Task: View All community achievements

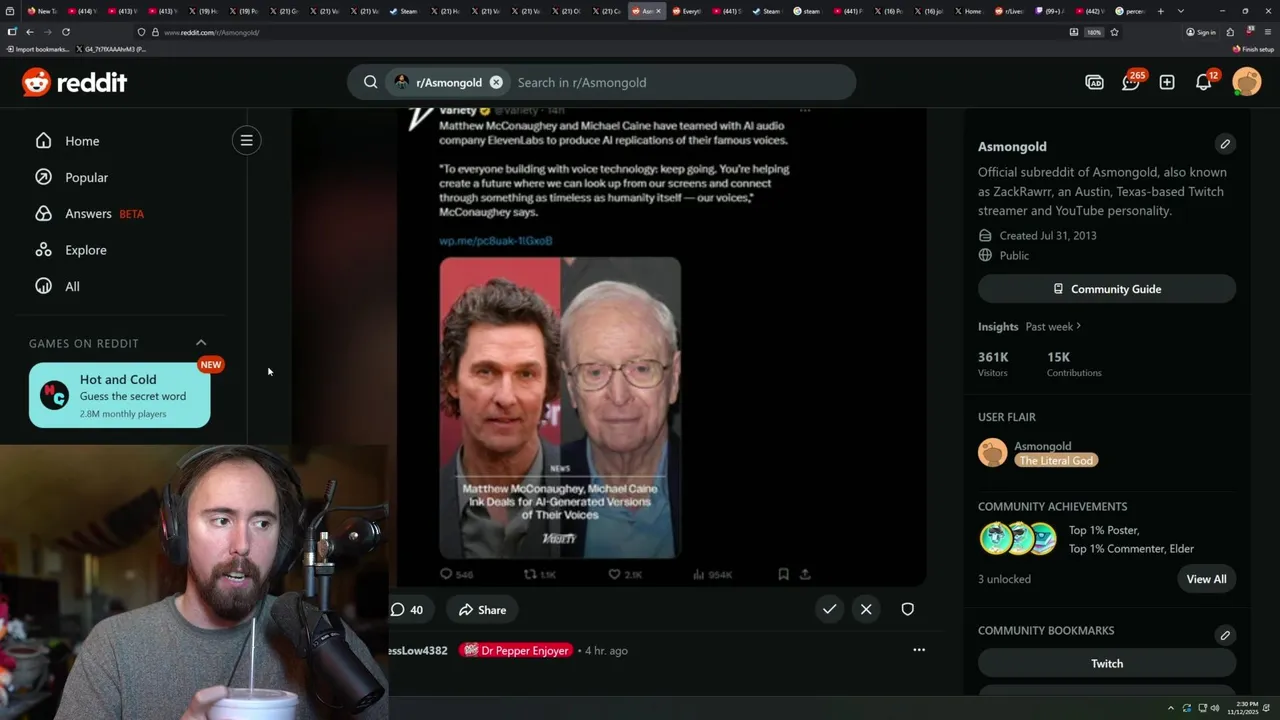Action: (1206, 579)
